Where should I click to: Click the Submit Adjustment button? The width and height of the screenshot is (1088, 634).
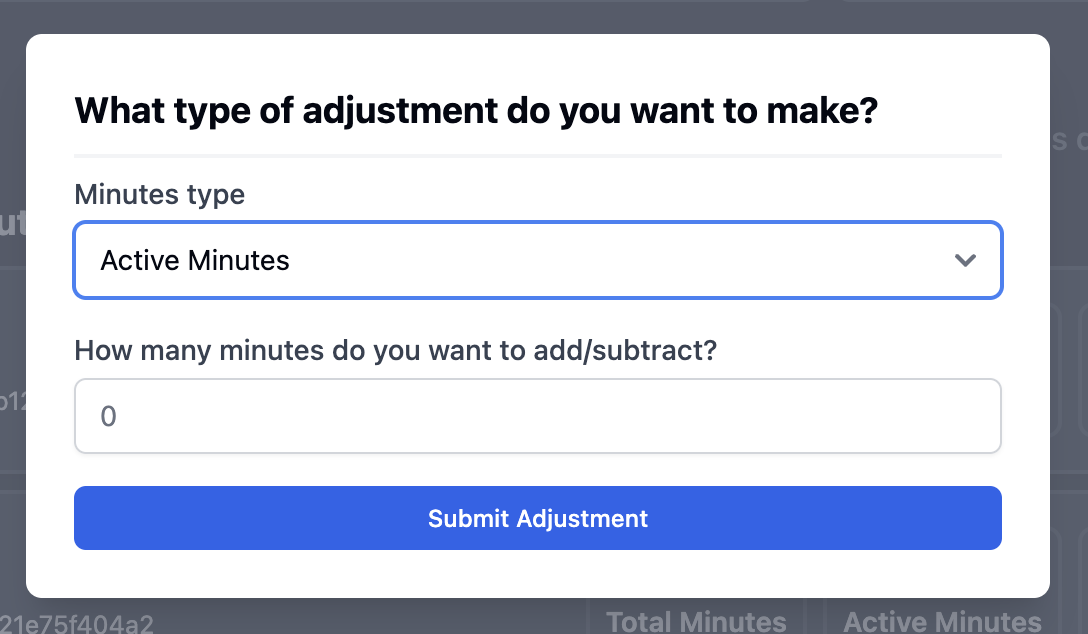click(538, 518)
